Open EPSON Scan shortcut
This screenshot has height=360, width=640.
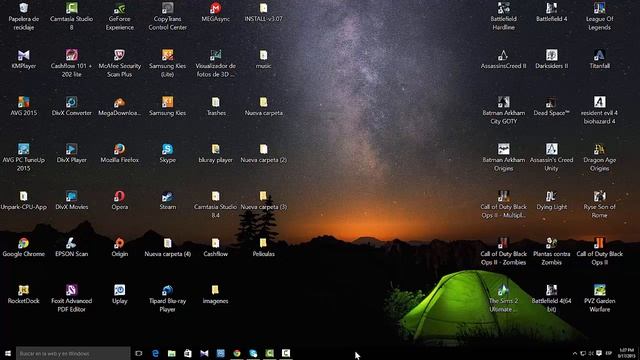click(x=71, y=247)
